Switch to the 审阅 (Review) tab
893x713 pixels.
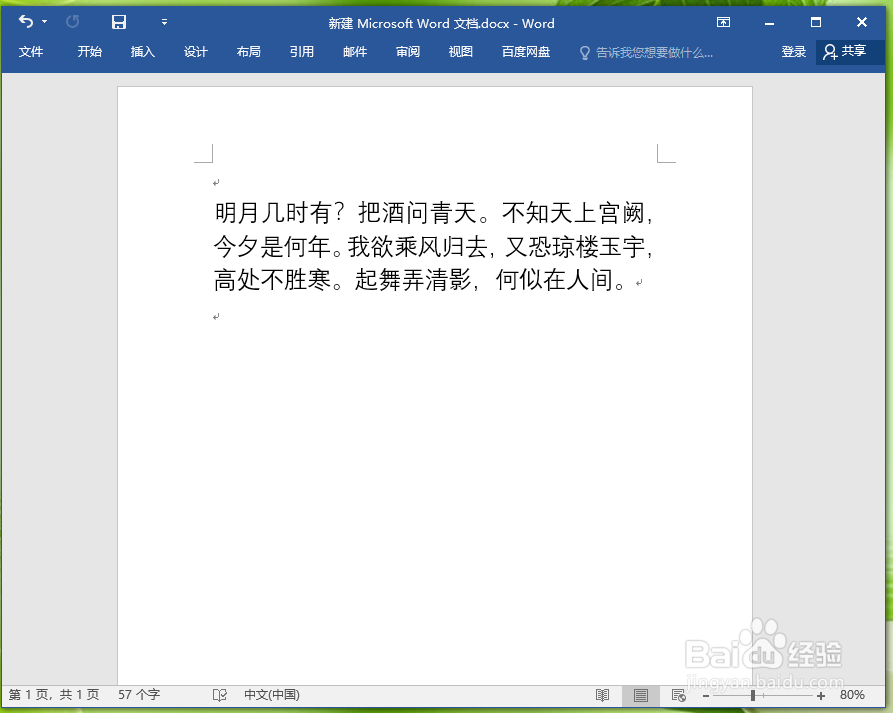click(x=408, y=52)
